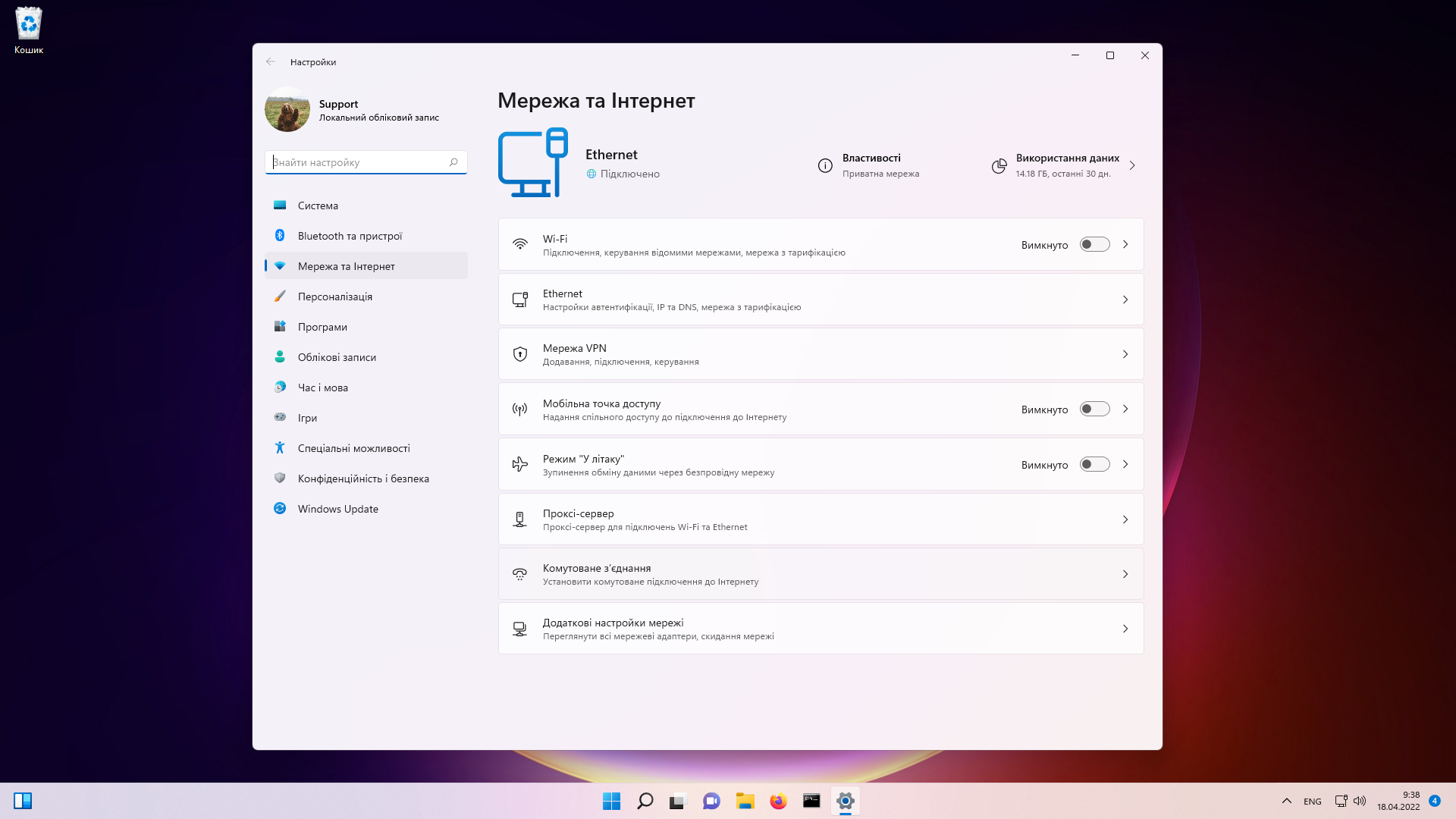Enable the mobile hotspot toggle
Screen dimensions: 1456x819
point(1094,409)
